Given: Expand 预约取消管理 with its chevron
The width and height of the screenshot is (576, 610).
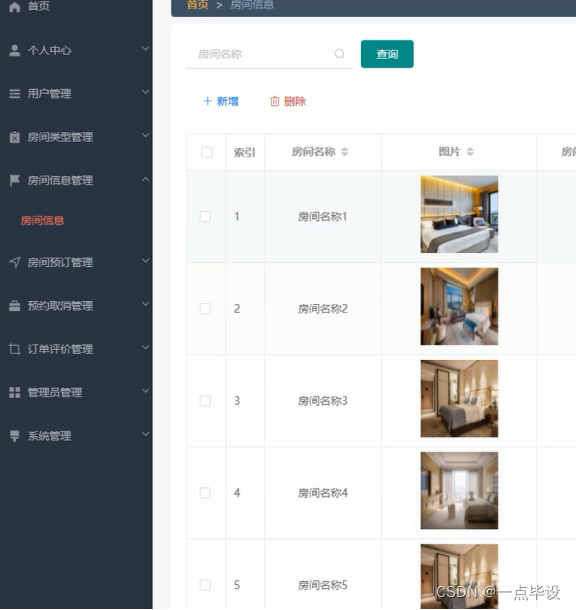Looking at the screenshot, I should coord(145,304).
